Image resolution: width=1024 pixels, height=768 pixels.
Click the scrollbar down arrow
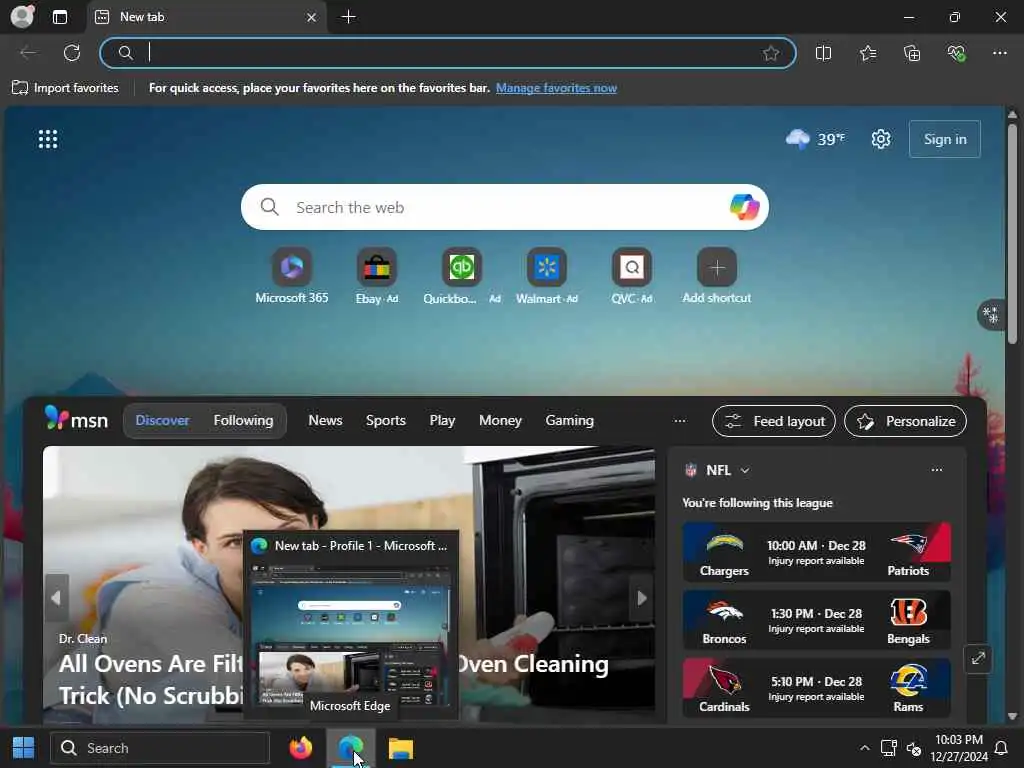(x=1012, y=716)
